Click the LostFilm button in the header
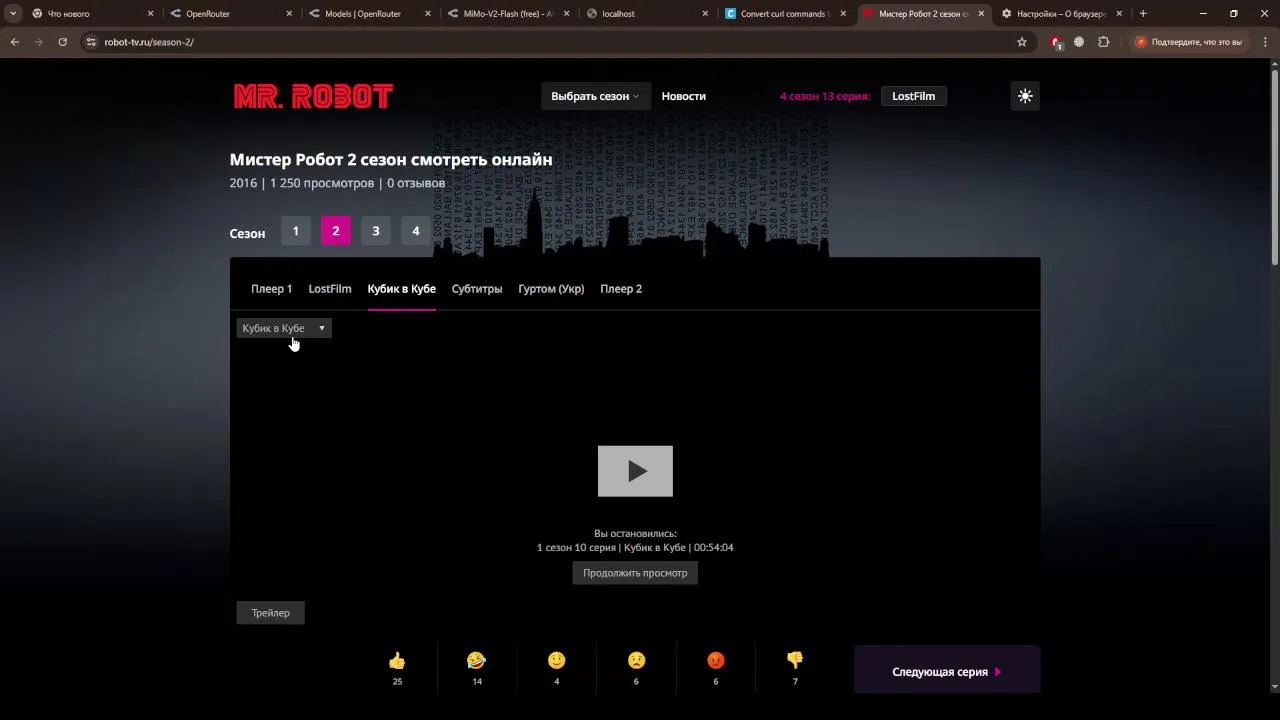 (914, 96)
